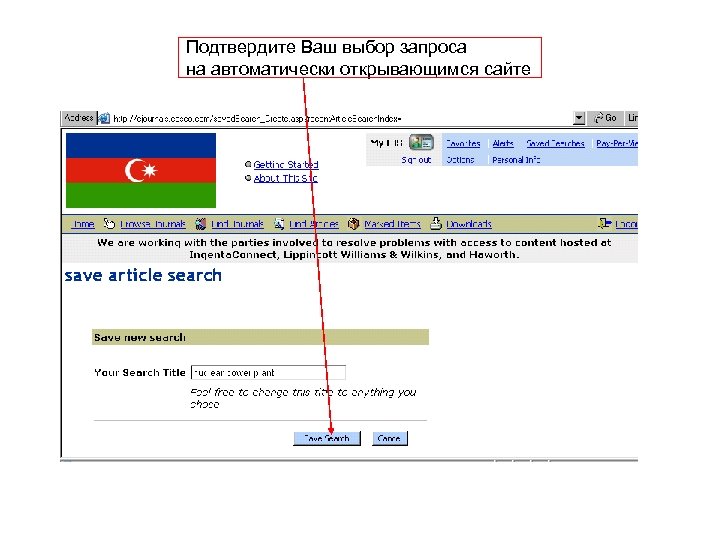Open Find Articles menu item
The height and width of the screenshot is (540, 720).
(314, 224)
